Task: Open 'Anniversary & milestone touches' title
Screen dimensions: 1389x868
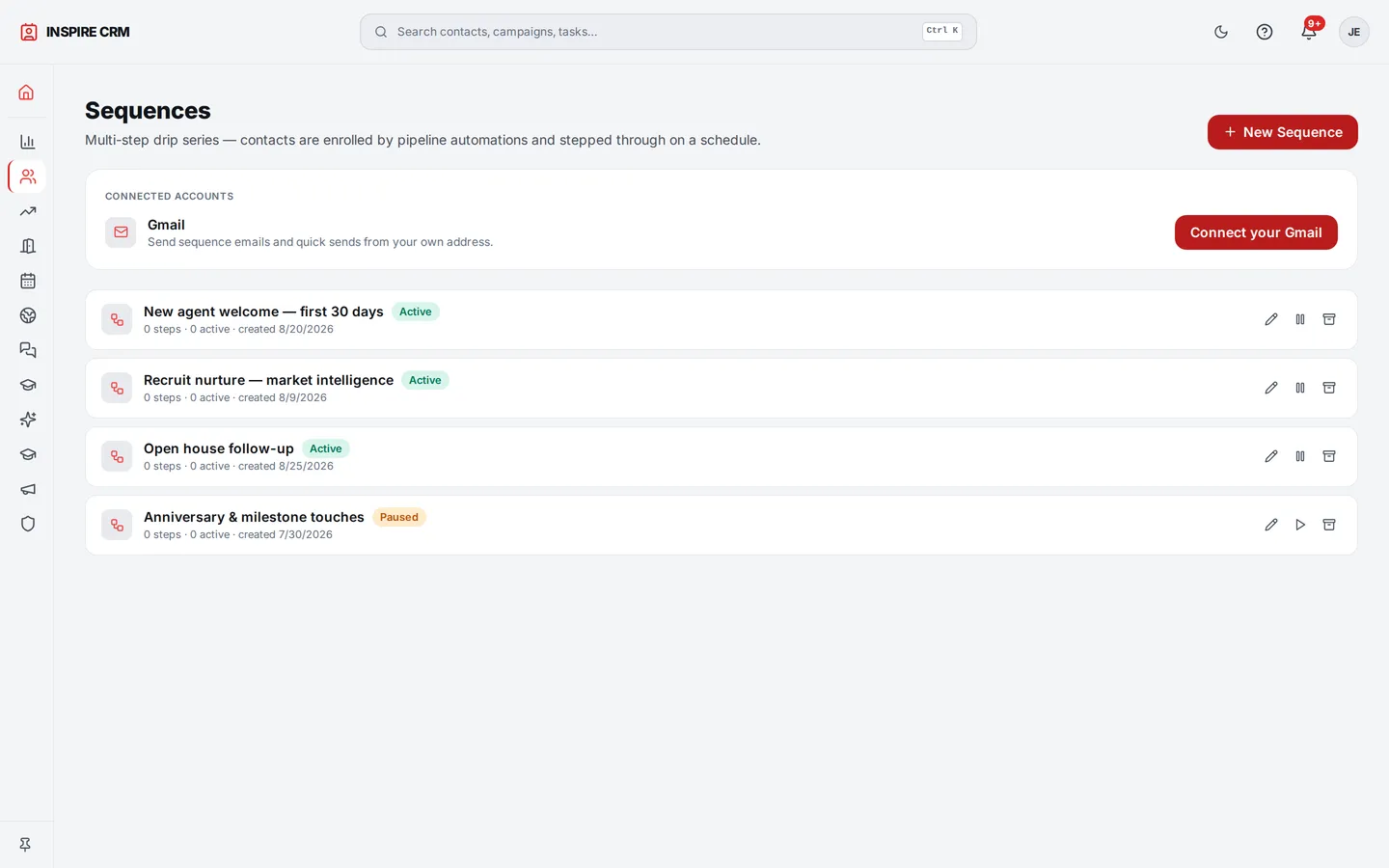Action: pyautogui.click(x=254, y=517)
